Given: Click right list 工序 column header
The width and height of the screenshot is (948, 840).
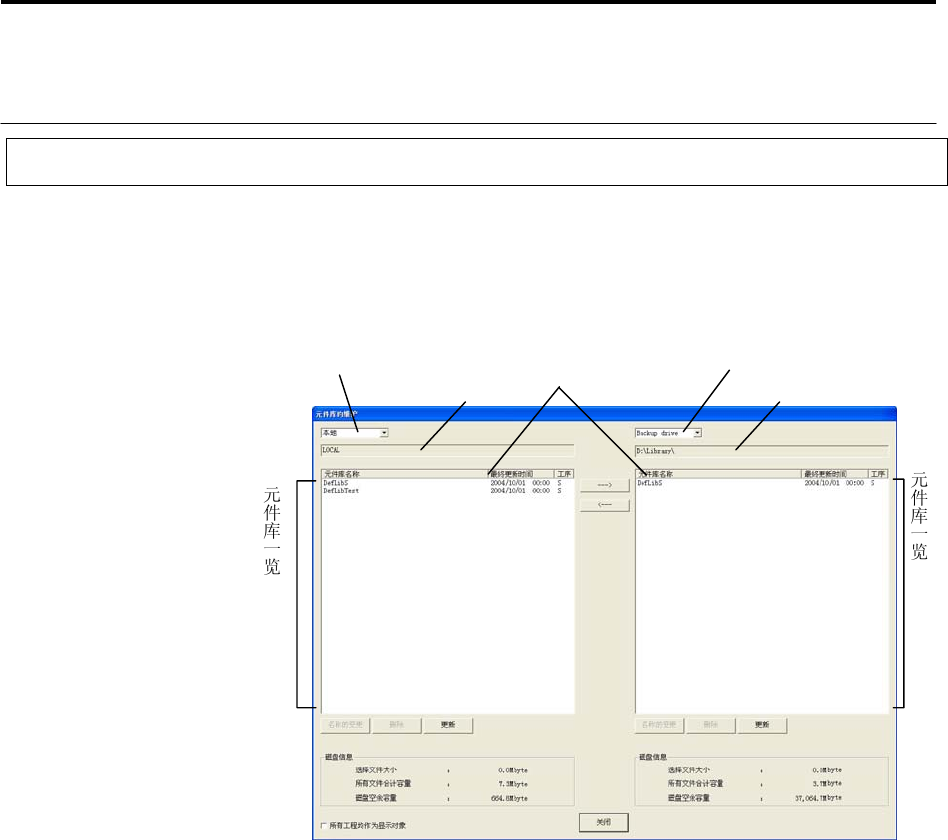Looking at the screenshot, I should tap(878, 474).
